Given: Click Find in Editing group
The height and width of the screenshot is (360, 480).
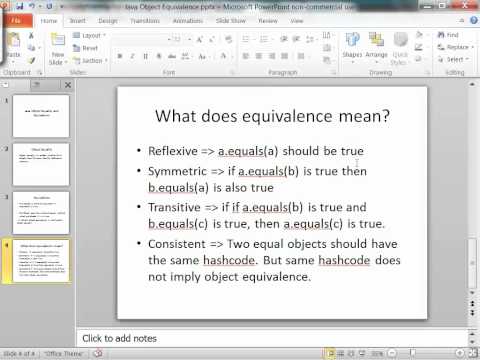Looking at the screenshot, I should (448, 35).
